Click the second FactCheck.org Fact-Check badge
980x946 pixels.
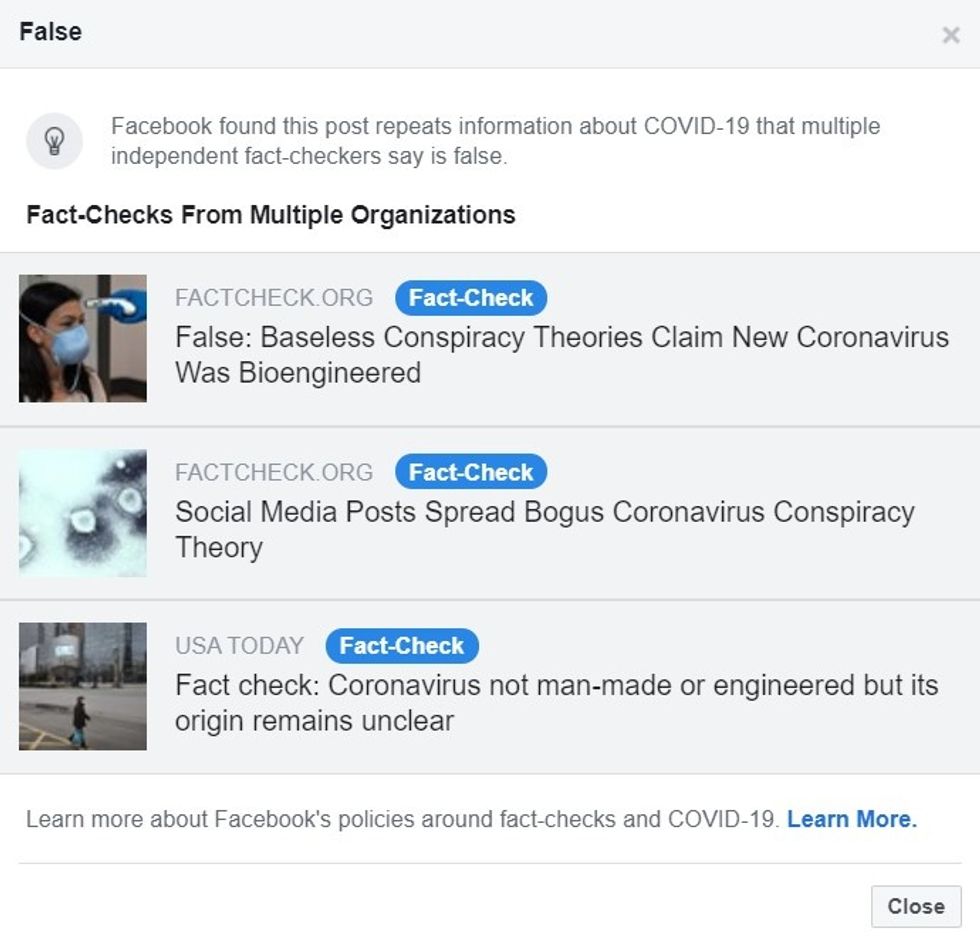(x=471, y=472)
